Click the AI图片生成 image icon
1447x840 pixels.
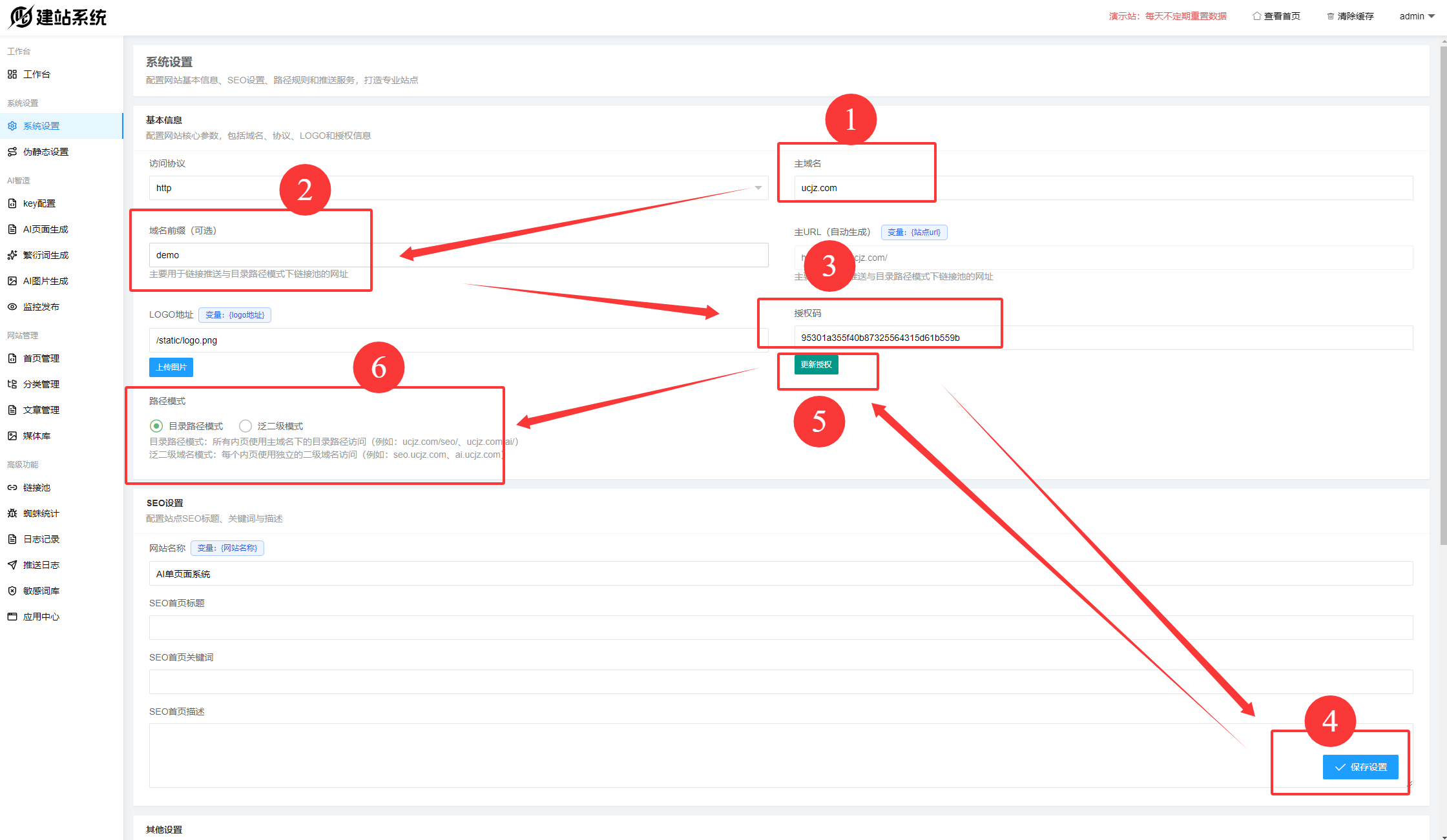(12, 281)
